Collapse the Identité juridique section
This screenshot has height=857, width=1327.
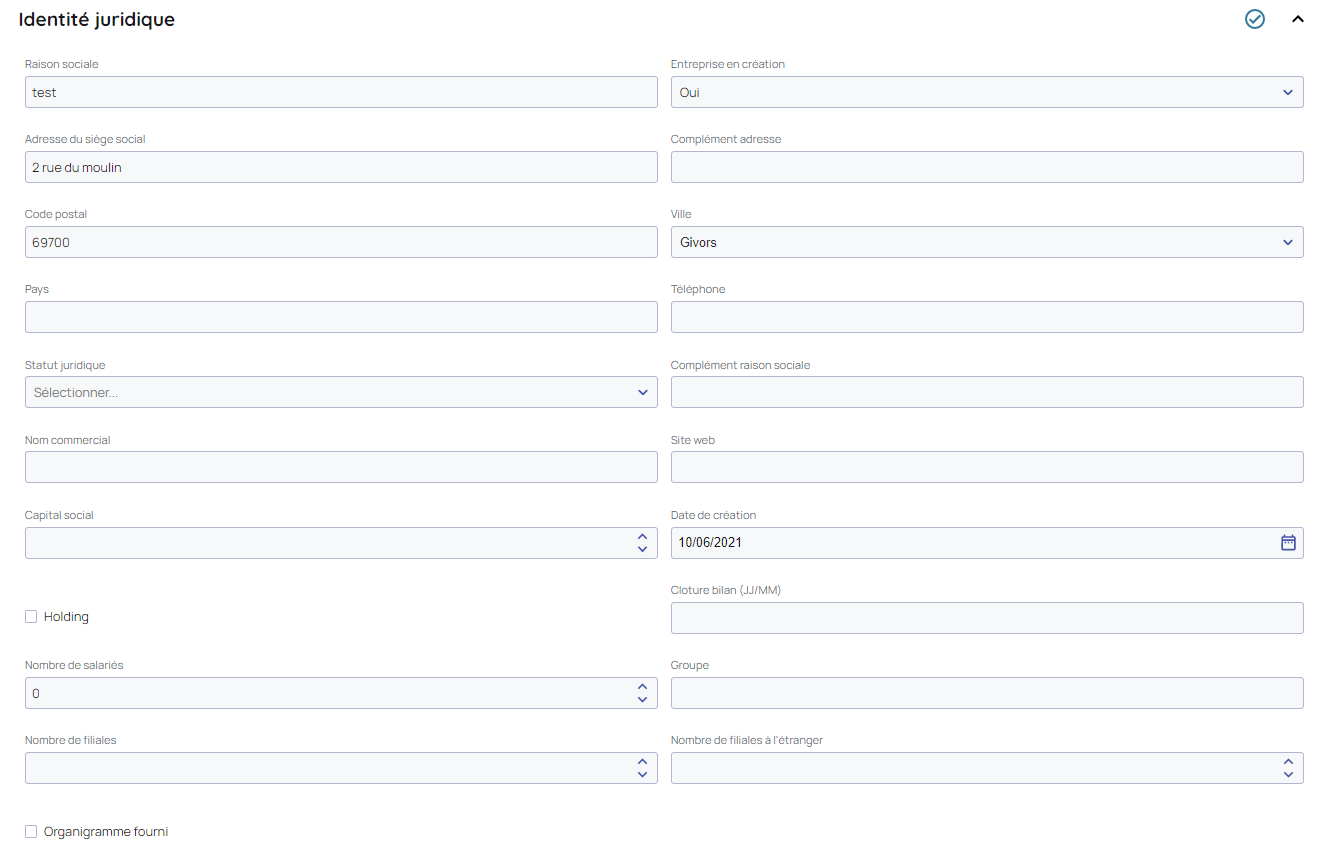(1298, 19)
